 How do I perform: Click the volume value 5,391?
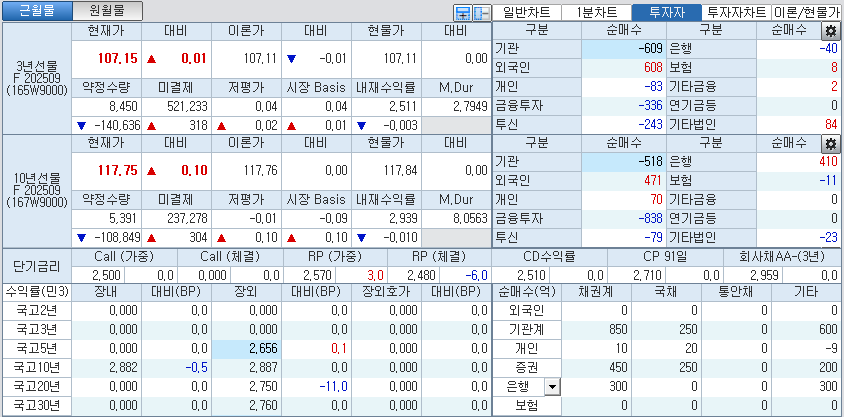123,218
